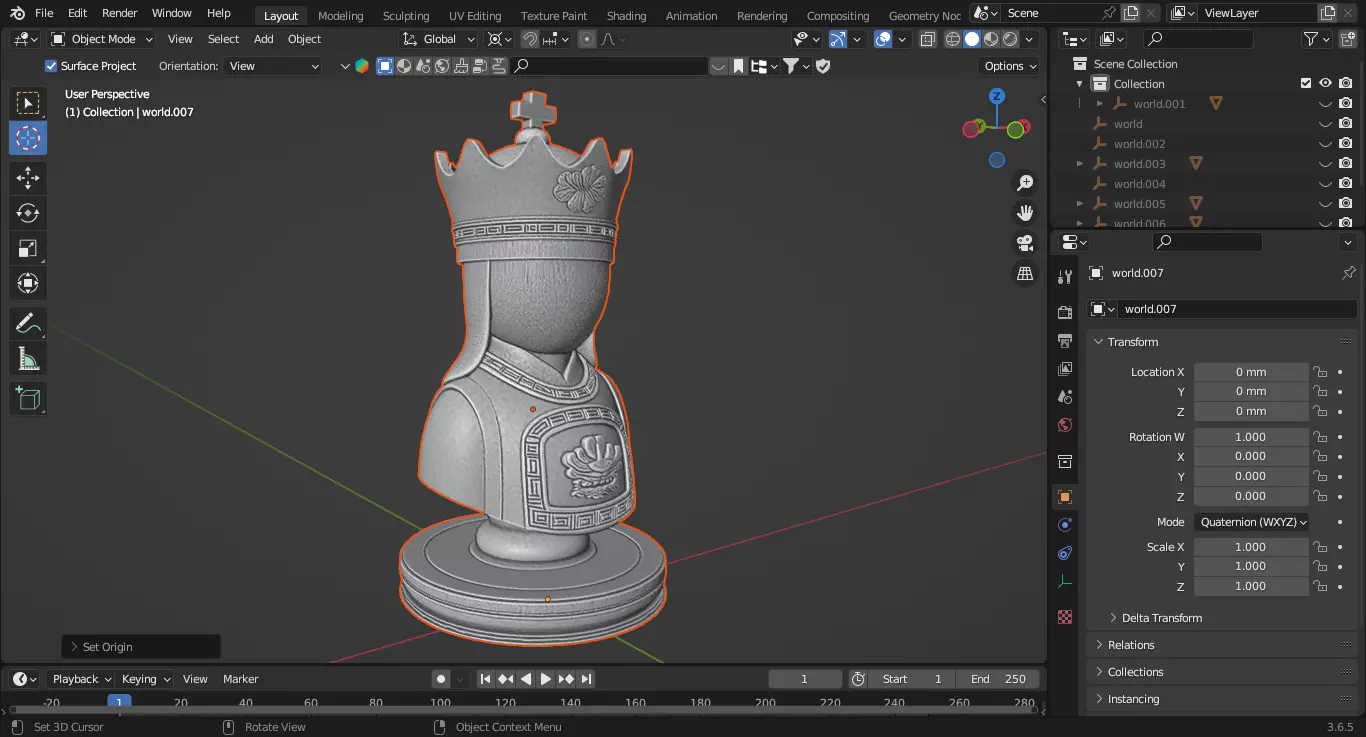Open the Object Mode dropdown
The width and height of the screenshot is (1366, 737).
pyautogui.click(x=101, y=39)
